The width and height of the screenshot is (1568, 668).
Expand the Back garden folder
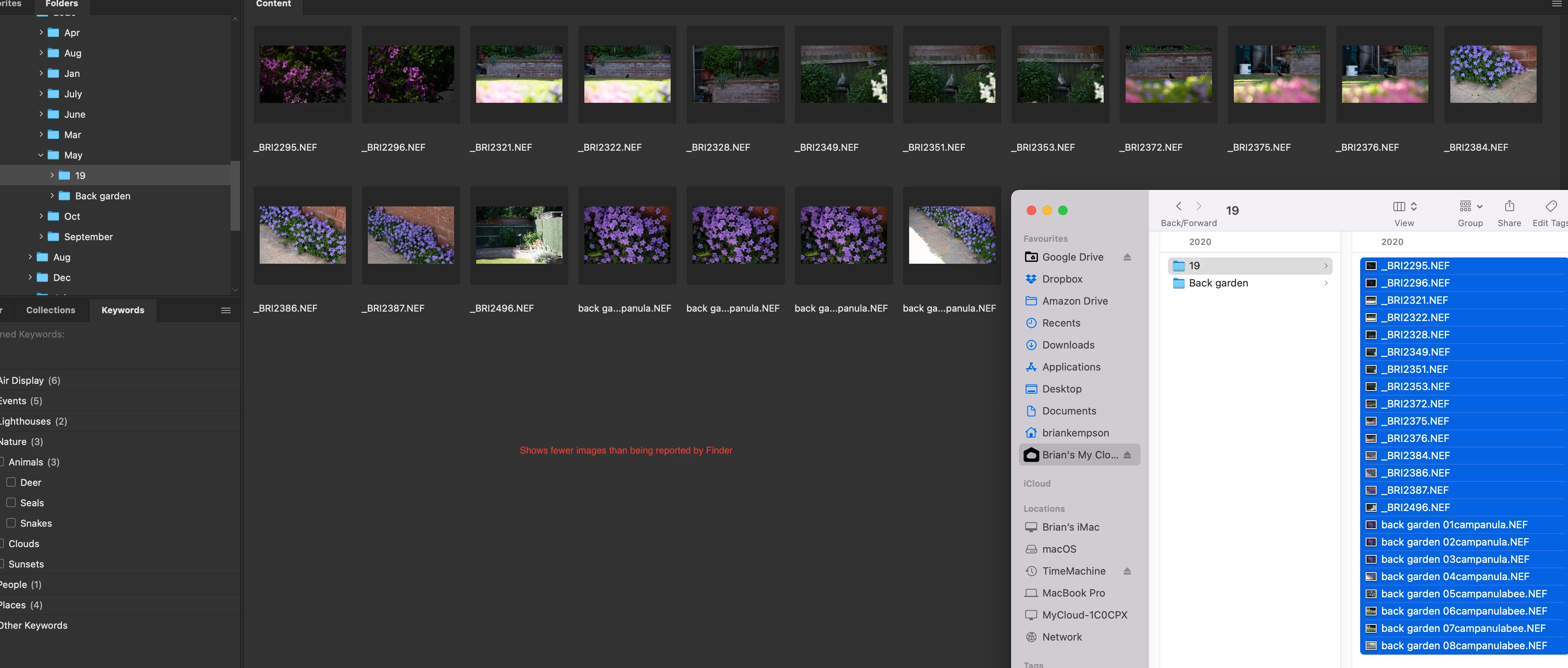click(x=52, y=196)
